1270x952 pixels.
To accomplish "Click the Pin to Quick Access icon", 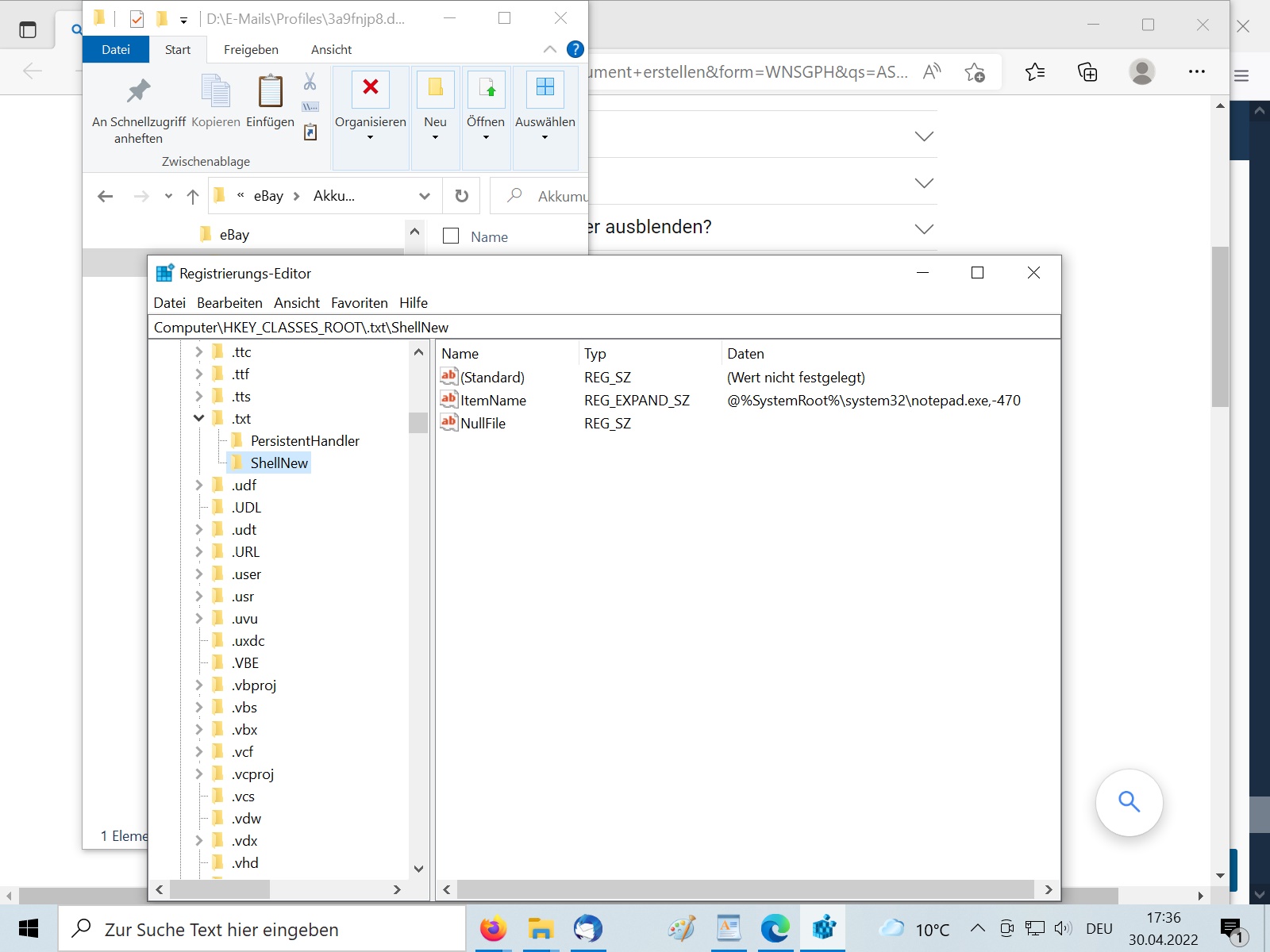I will [138, 92].
